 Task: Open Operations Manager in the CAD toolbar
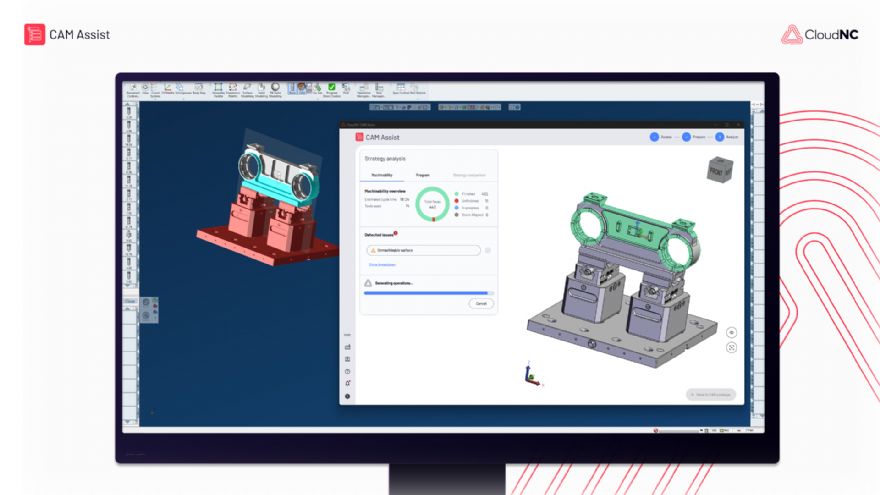click(x=364, y=90)
